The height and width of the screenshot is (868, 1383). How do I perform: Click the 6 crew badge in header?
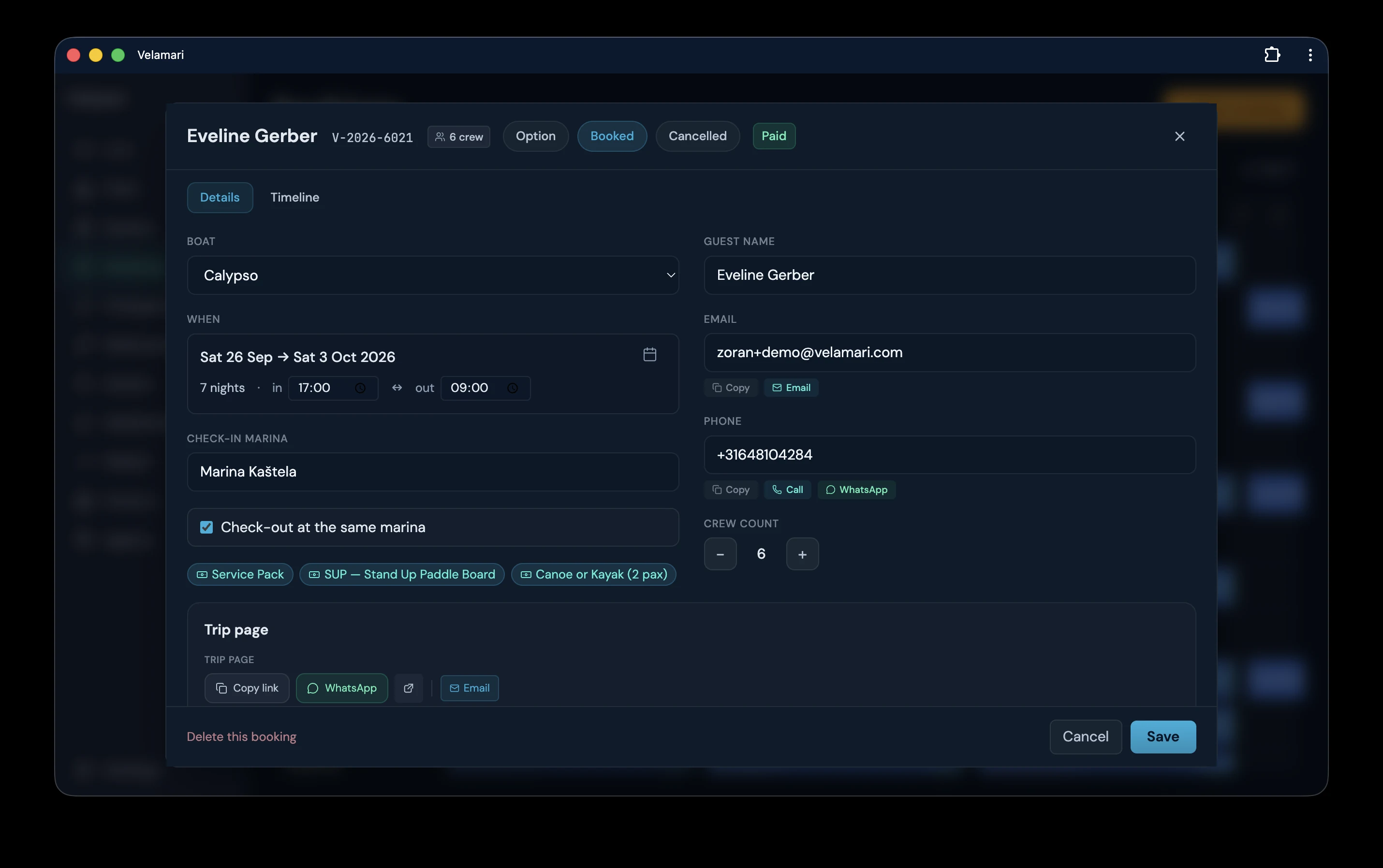click(458, 137)
